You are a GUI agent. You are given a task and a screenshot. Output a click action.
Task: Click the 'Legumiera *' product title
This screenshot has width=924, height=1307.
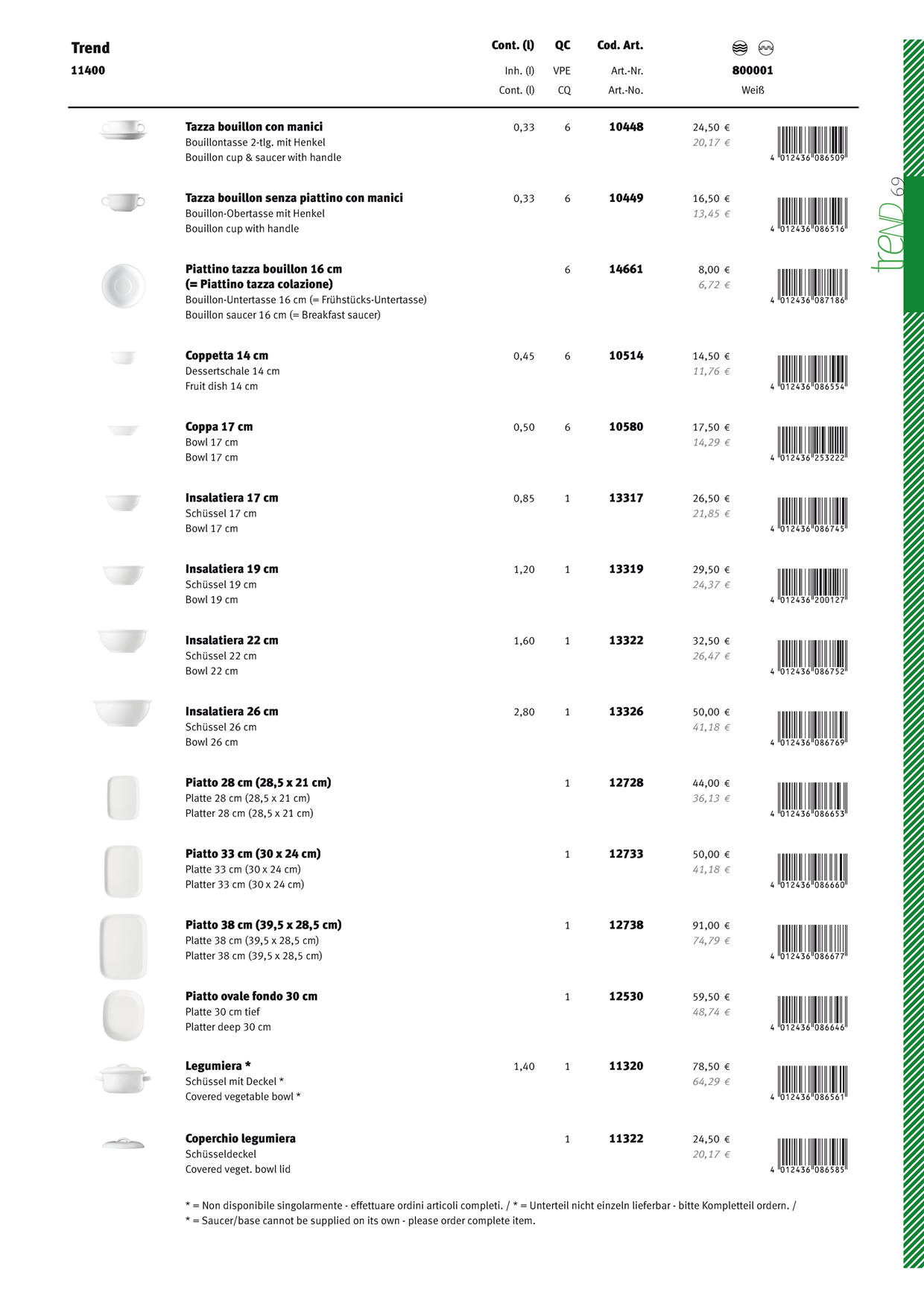(x=218, y=1066)
